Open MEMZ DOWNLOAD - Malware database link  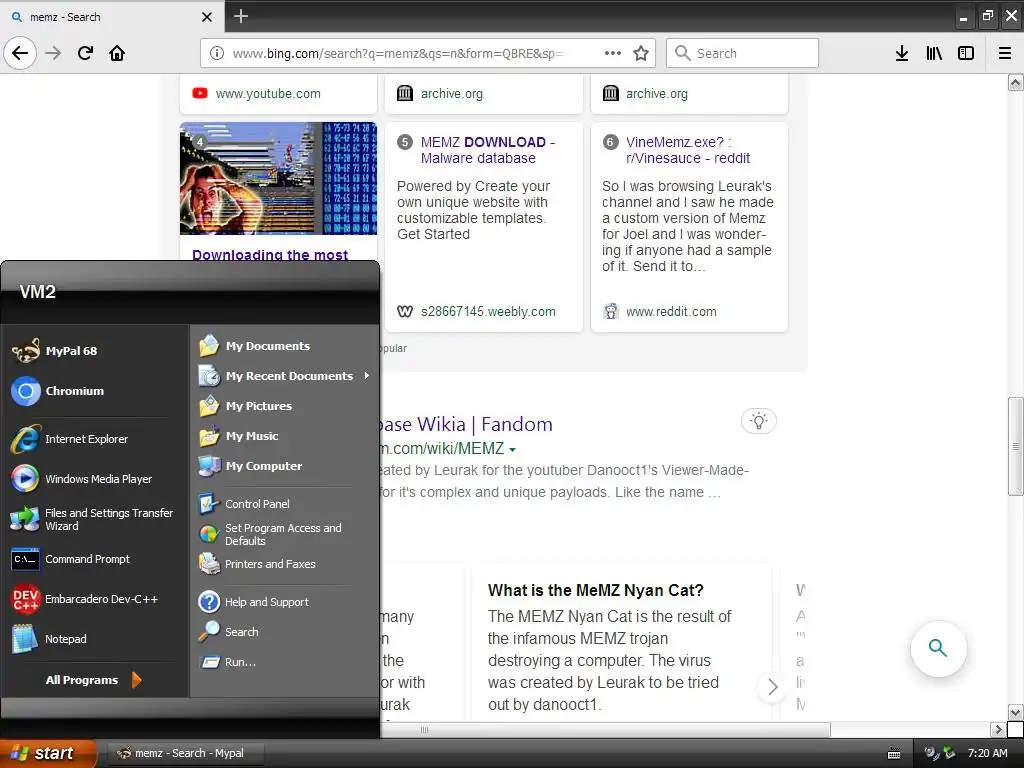[488, 150]
